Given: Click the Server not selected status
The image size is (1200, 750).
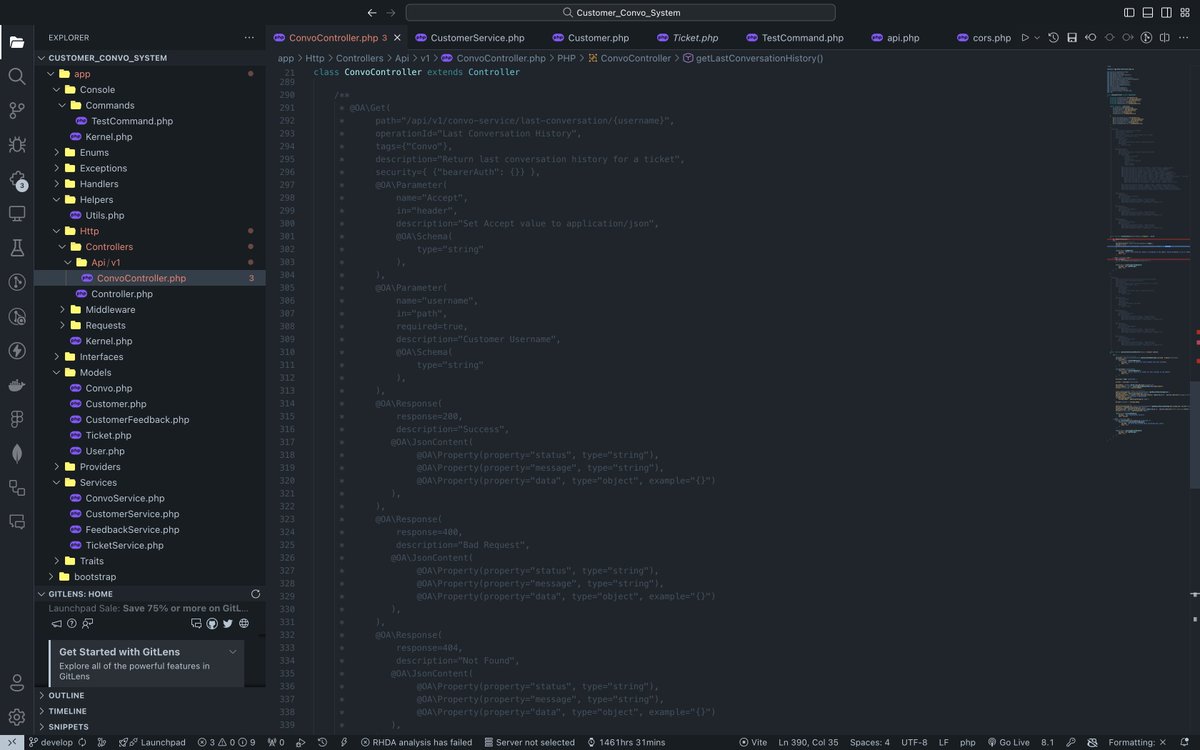Looking at the screenshot, I should [529, 742].
